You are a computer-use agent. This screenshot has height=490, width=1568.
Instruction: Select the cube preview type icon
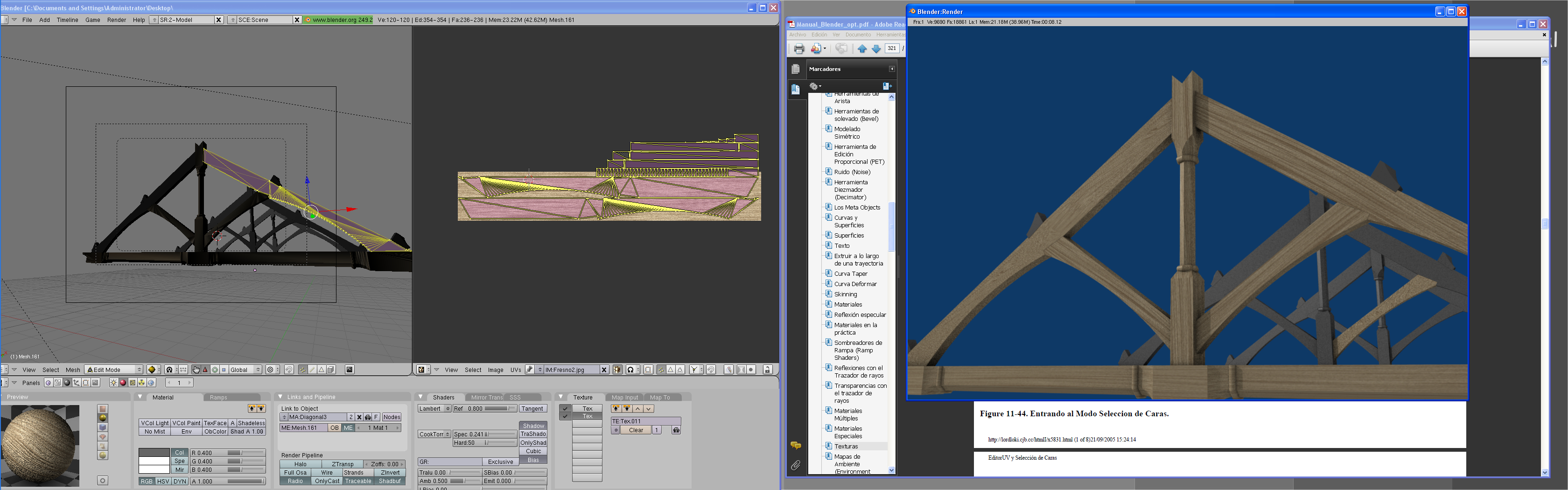[103, 427]
